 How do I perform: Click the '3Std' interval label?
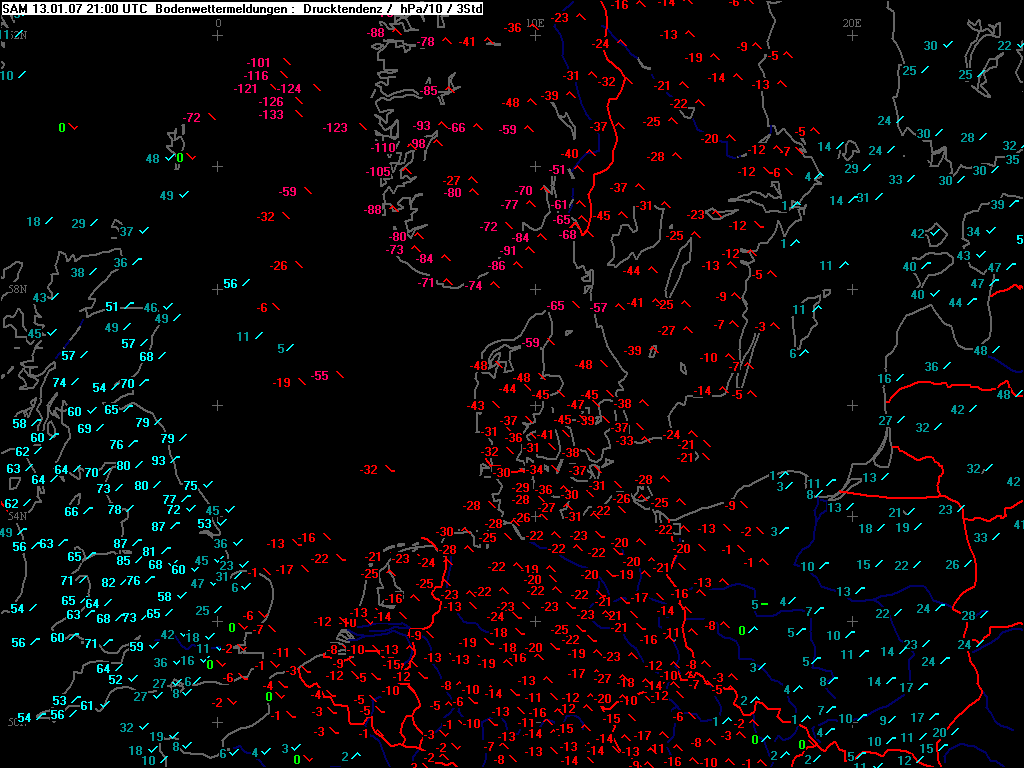pyautogui.click(x=465, y=8)
